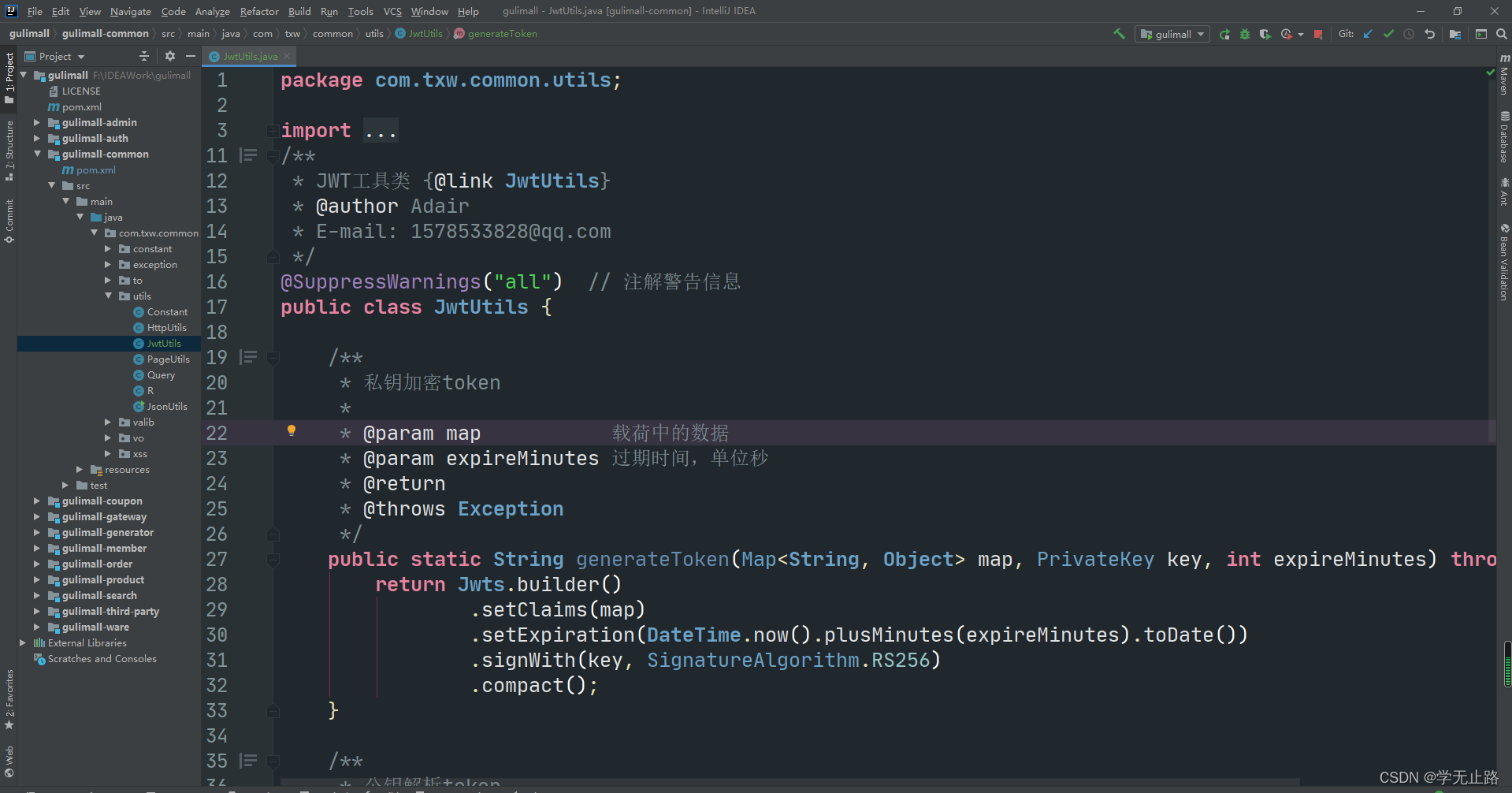The image size is (1512, 793).
Task: Select PageUtils in the project tree
Action: [168, 359]
